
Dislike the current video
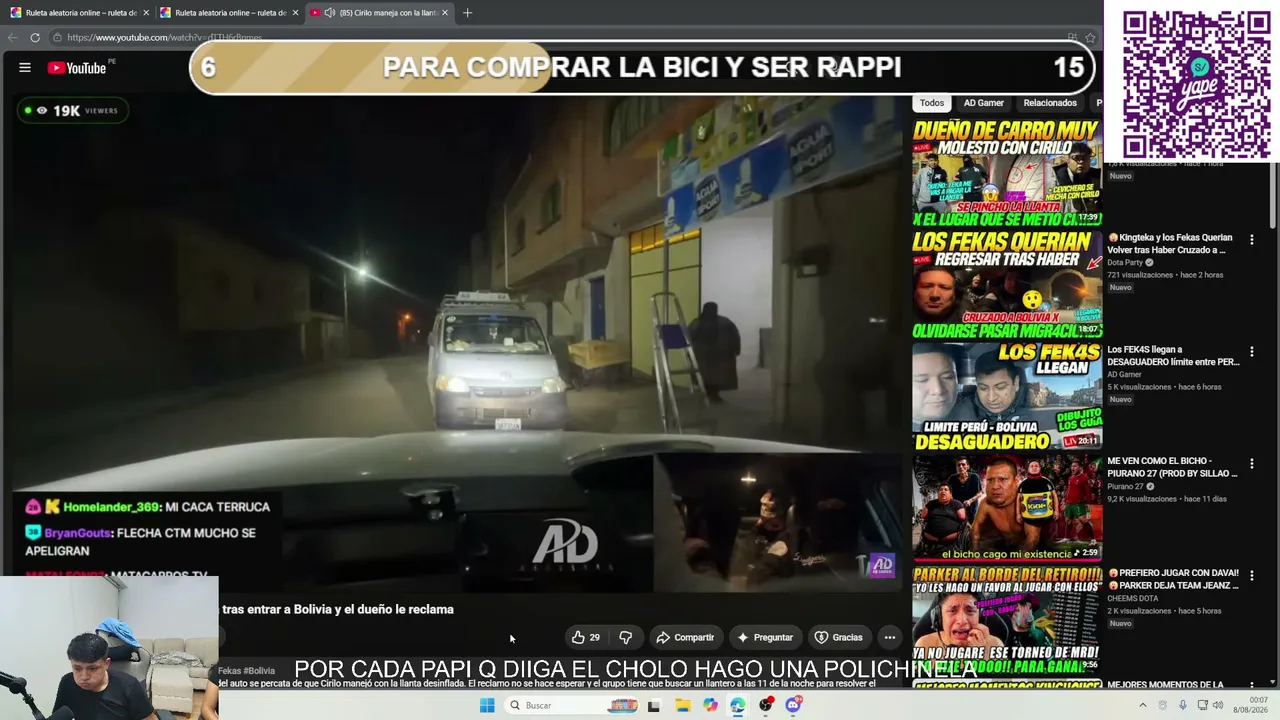click(626, 637)
